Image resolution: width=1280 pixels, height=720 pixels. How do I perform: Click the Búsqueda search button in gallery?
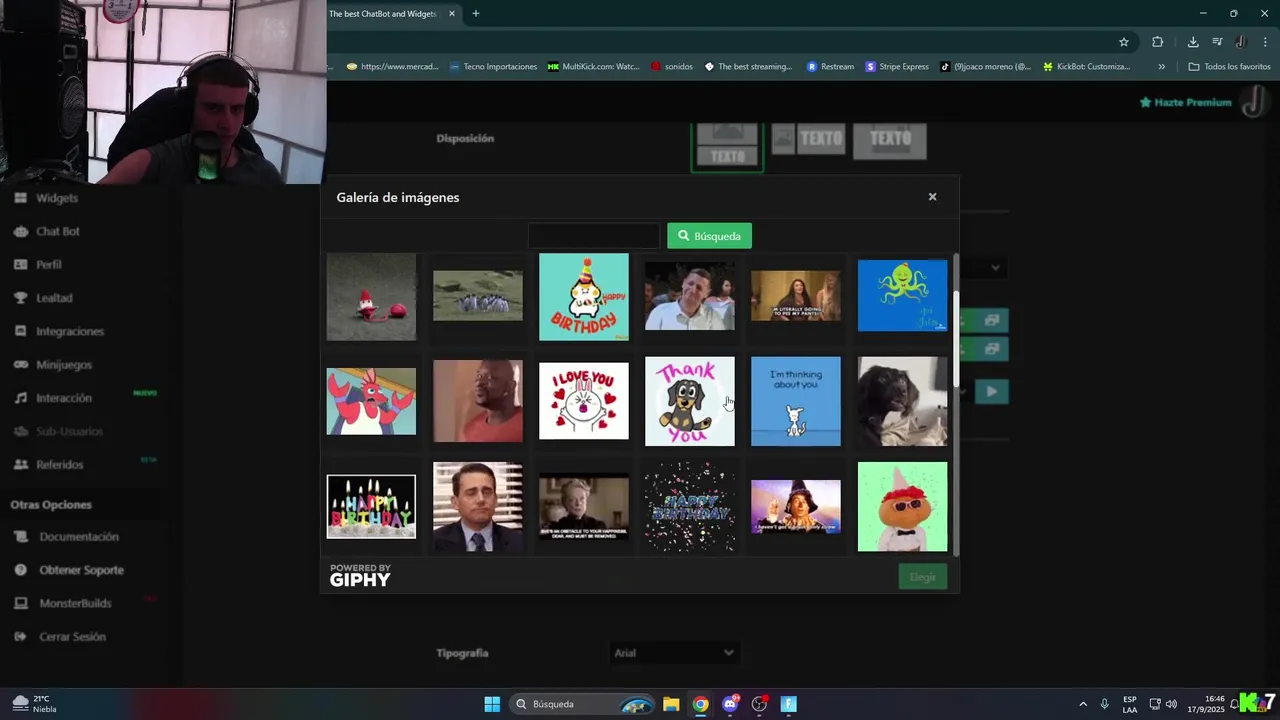click(x=709, y=236)
